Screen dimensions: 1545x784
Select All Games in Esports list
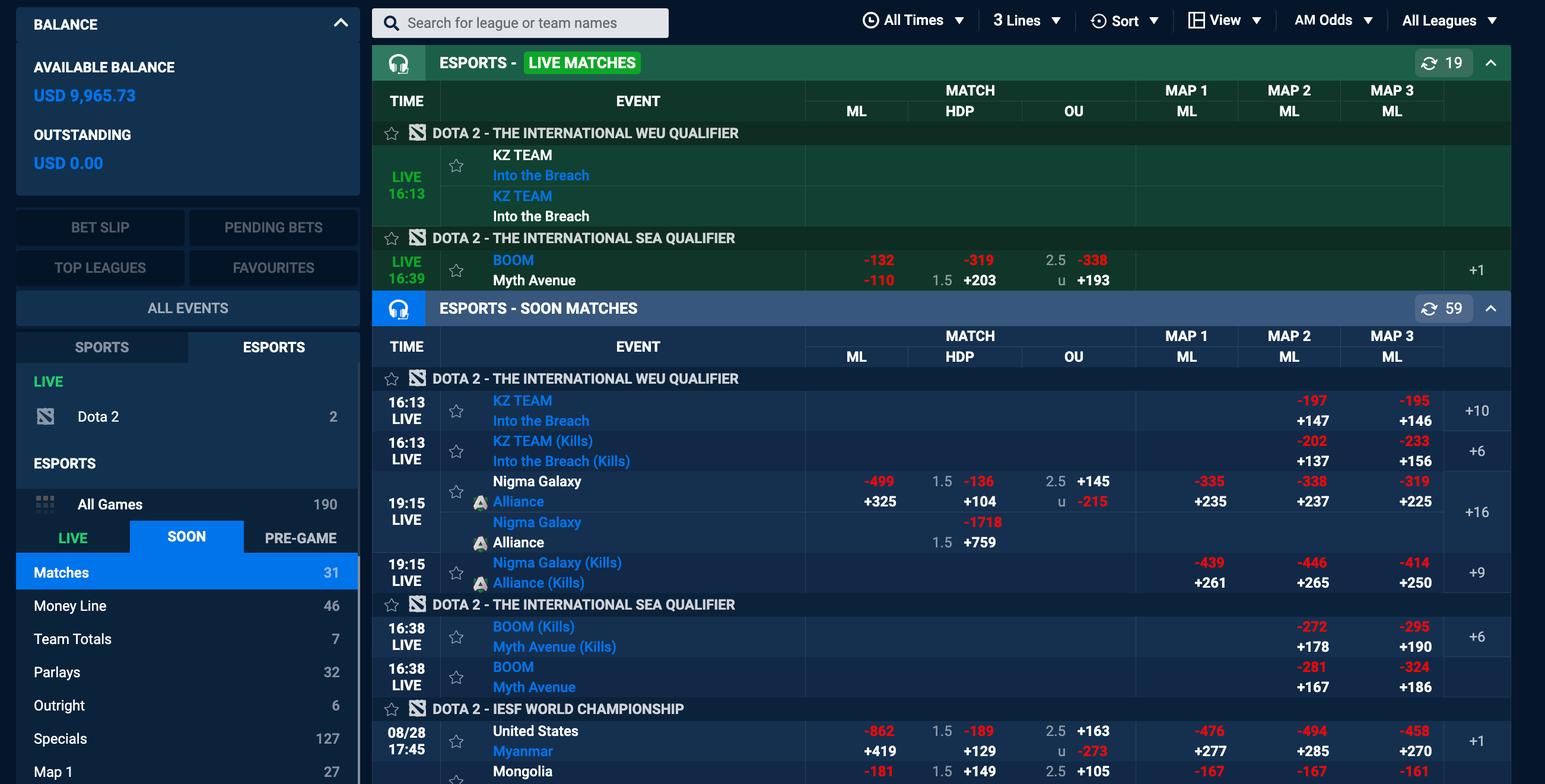point(186,504)
